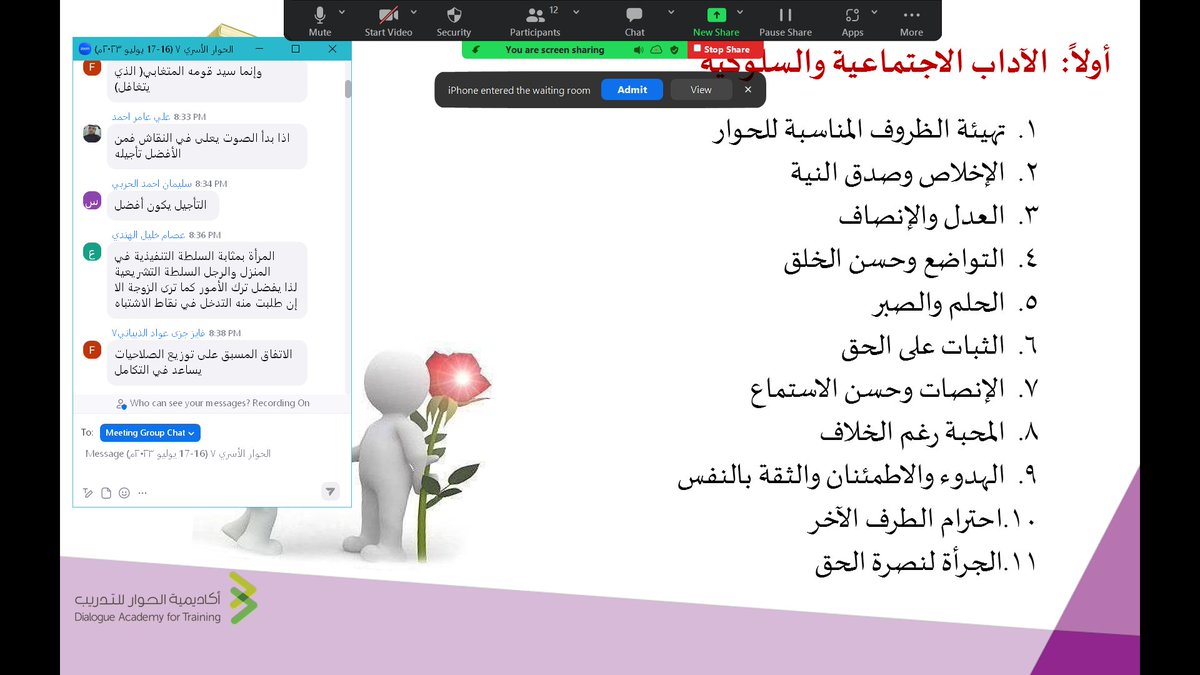Screen dimensions: 1200x675
Task: Minimize the chat window
Action: point(261,48)
